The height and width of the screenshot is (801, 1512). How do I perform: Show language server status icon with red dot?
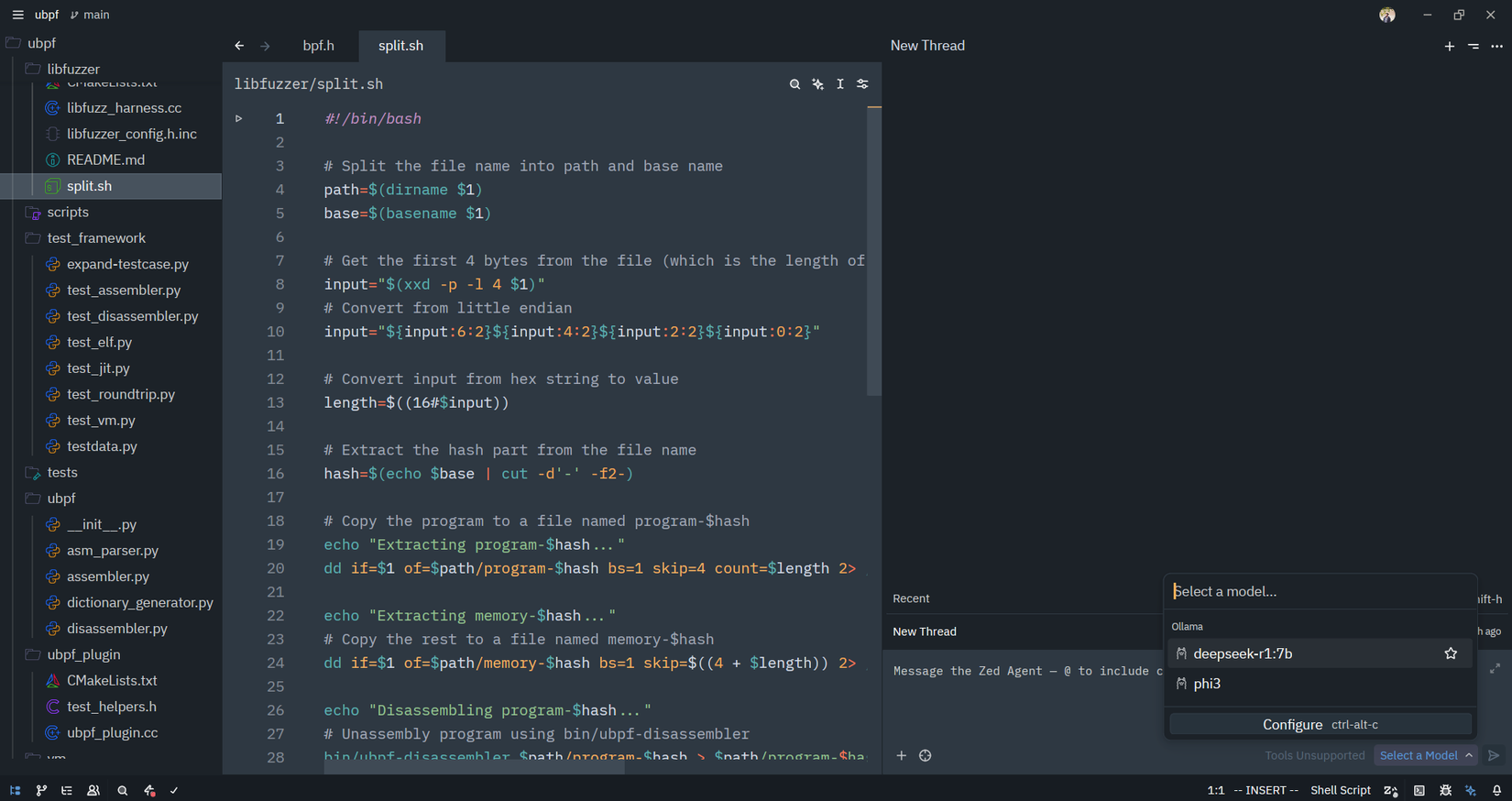(149, 790)
